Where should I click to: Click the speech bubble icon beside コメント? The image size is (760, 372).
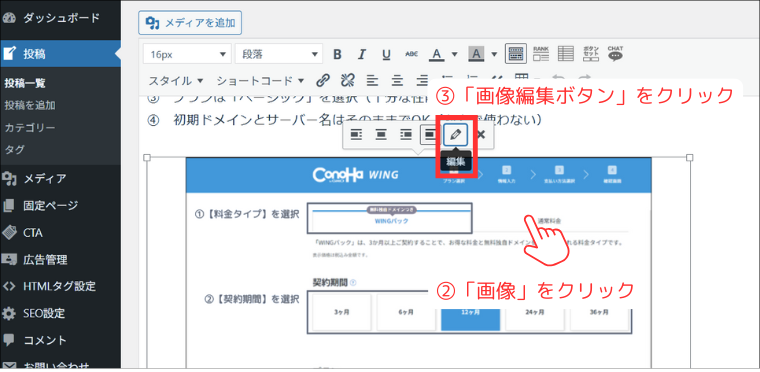[9, 340]
